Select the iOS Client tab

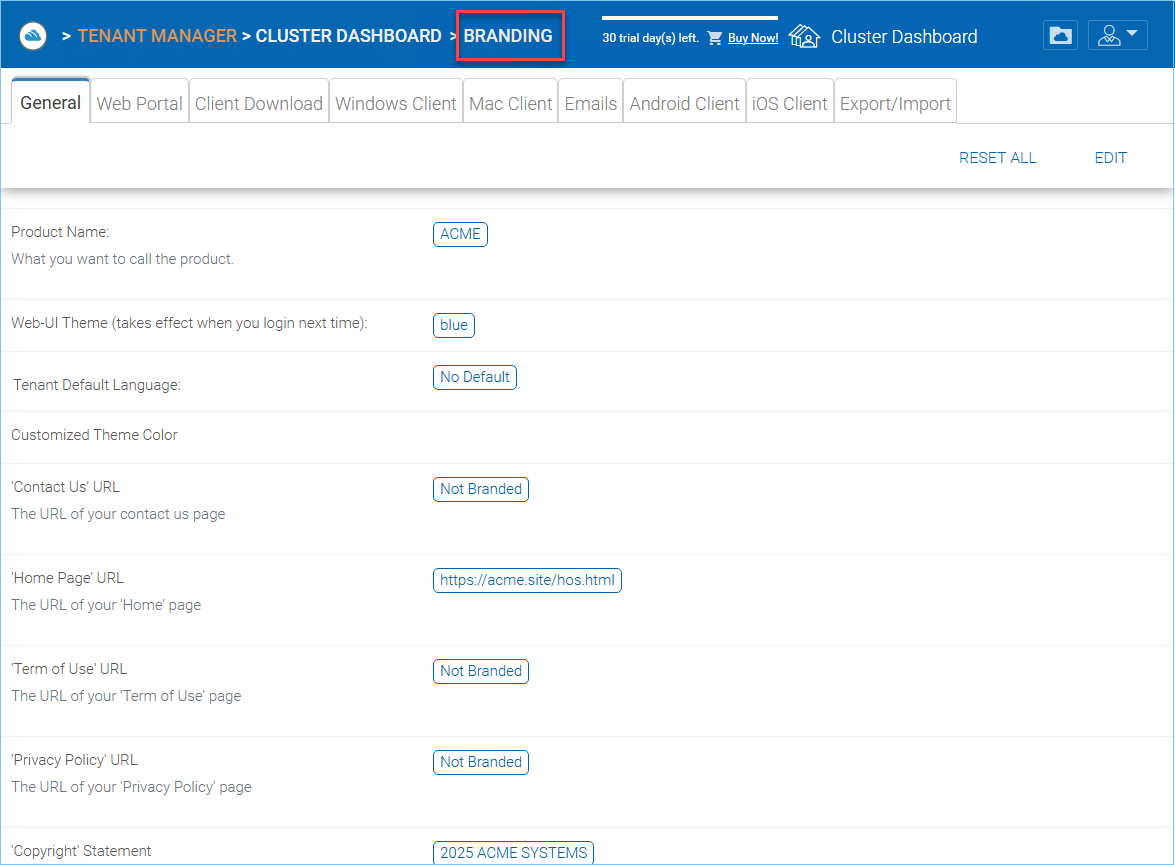pos(790,103)
